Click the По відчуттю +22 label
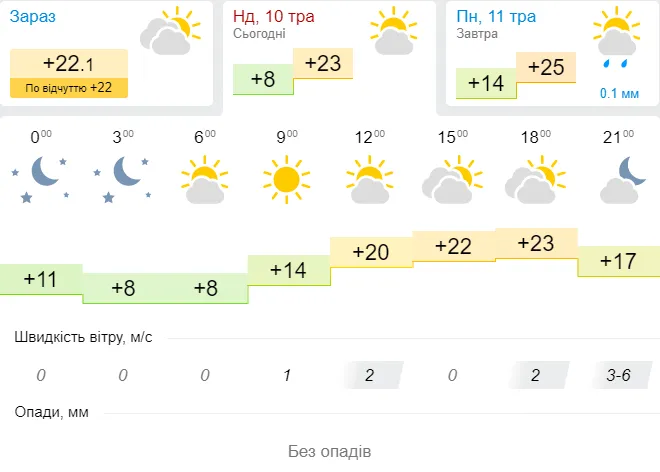 pos(69,88)
